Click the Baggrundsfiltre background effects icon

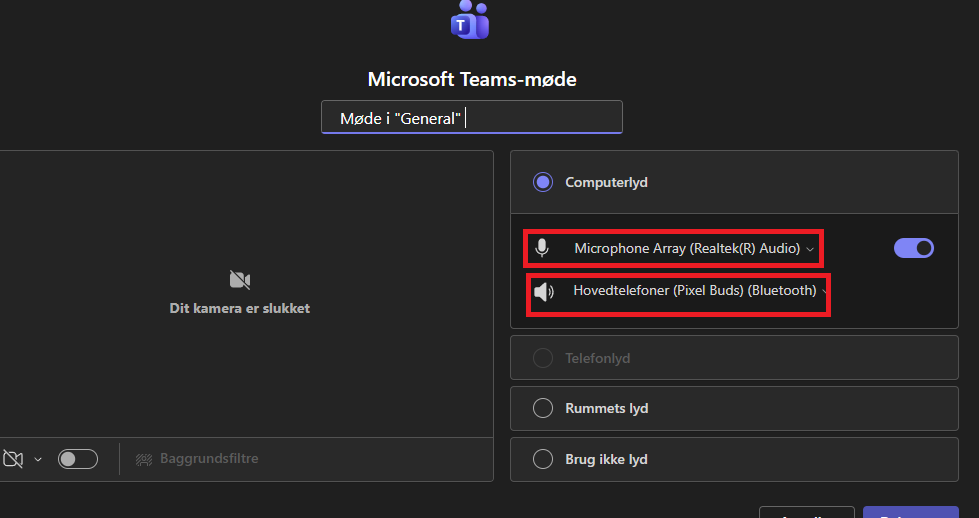(x=144, y=459)
